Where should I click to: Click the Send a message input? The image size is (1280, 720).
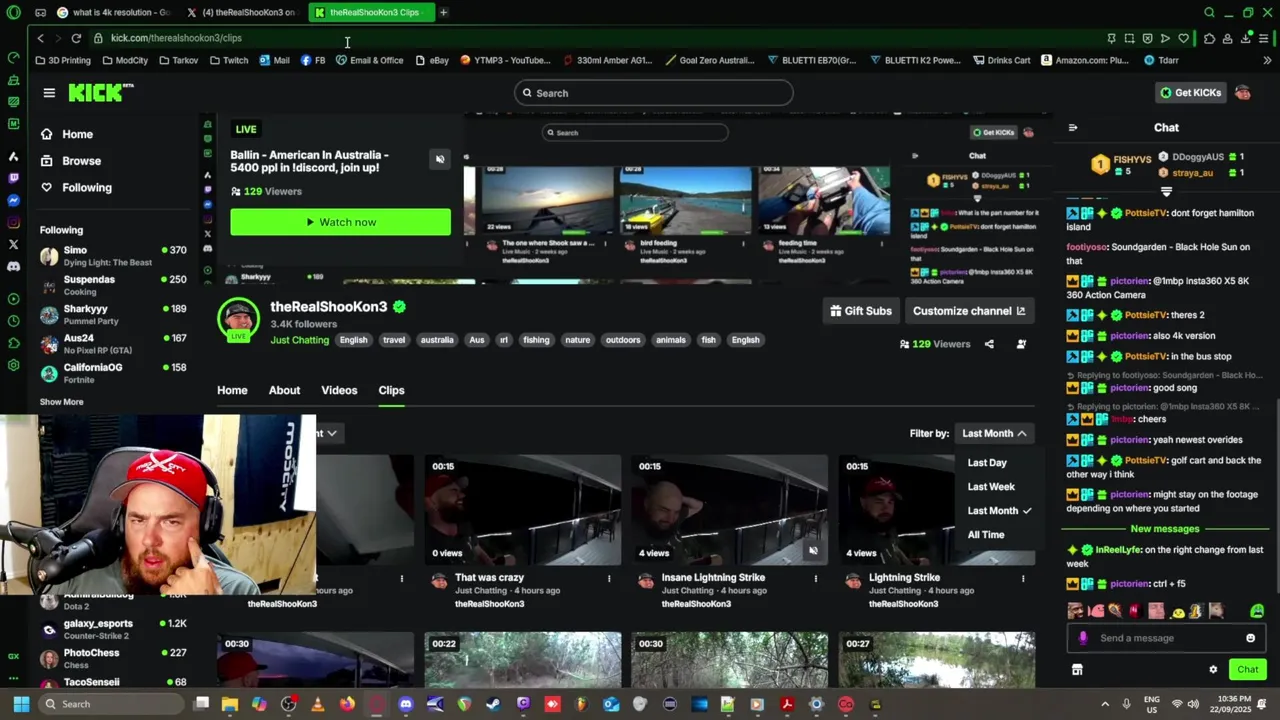coord(1165,638)
